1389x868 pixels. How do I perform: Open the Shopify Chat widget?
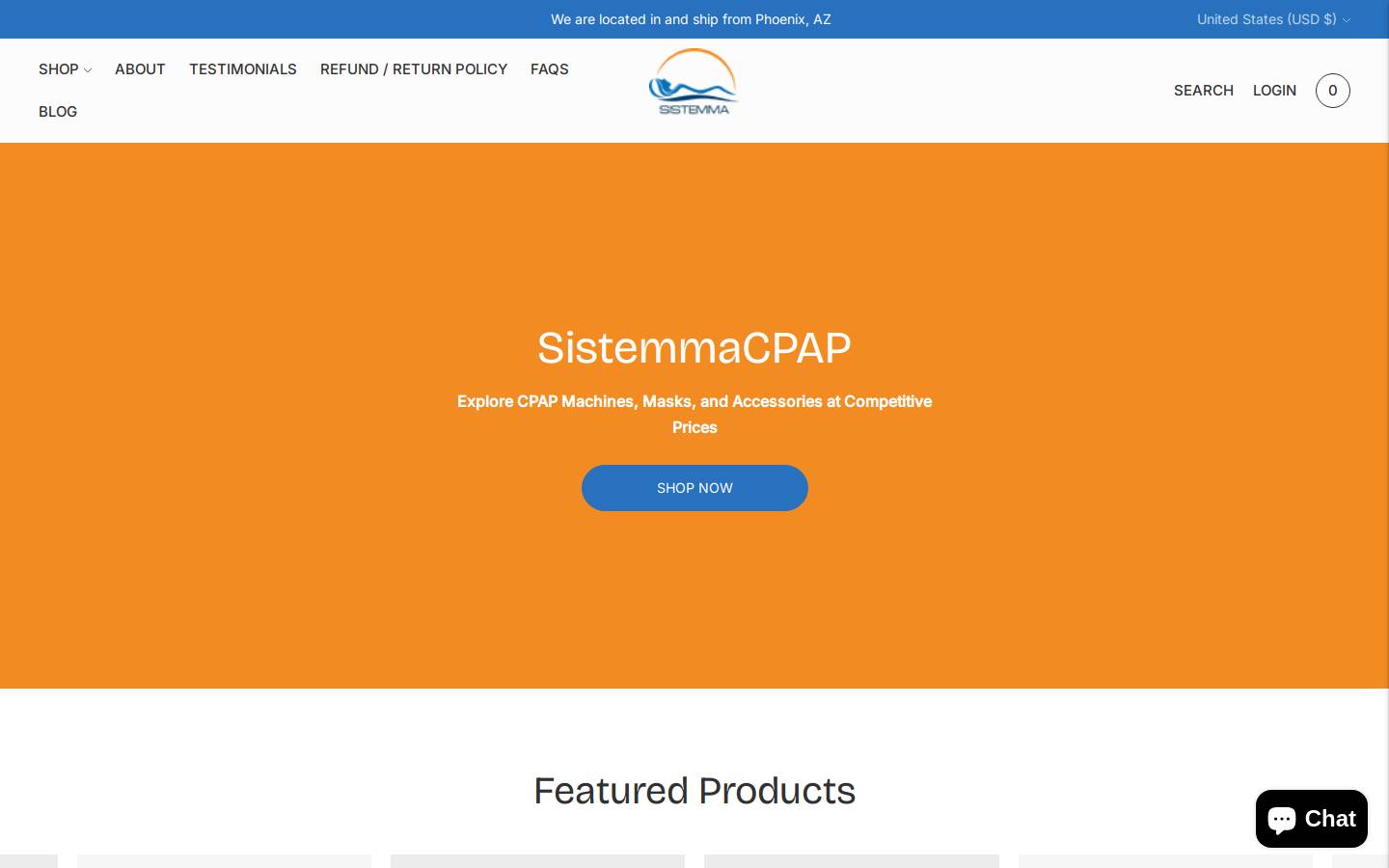coord(1311,819)
